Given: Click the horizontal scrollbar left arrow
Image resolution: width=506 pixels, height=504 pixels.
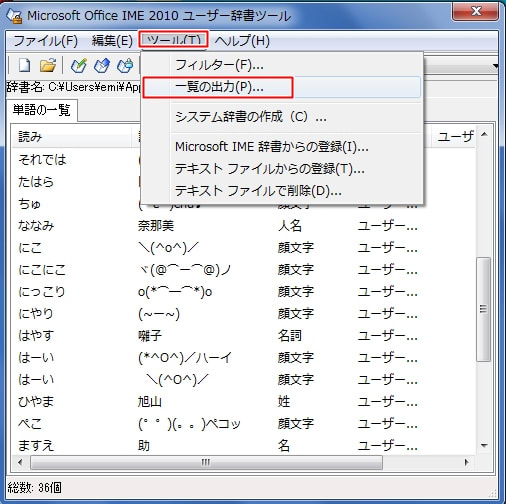Looking at the screenshot, I should tap(20, 463).
